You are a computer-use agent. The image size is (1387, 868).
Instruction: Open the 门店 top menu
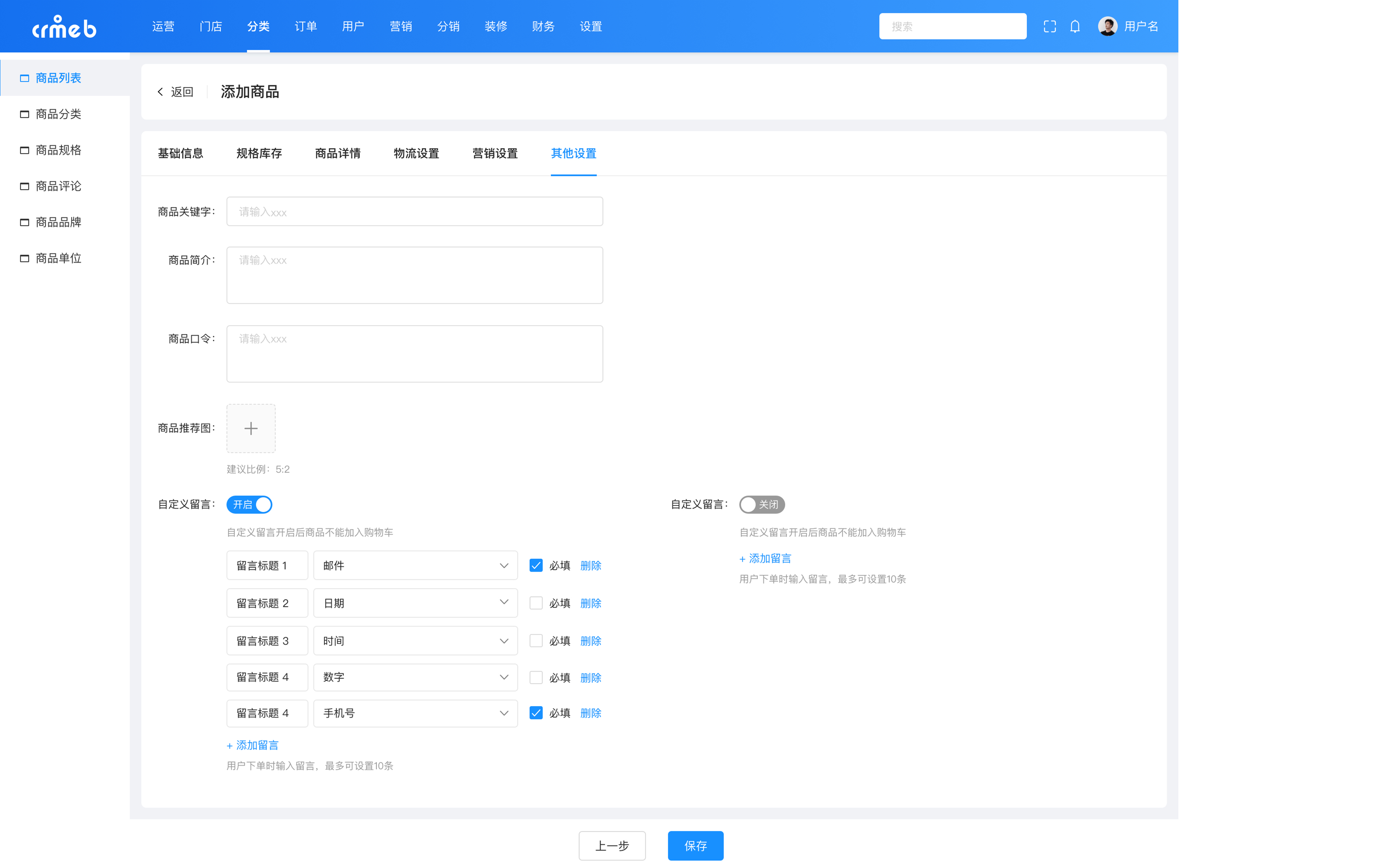tap(211, 26)
